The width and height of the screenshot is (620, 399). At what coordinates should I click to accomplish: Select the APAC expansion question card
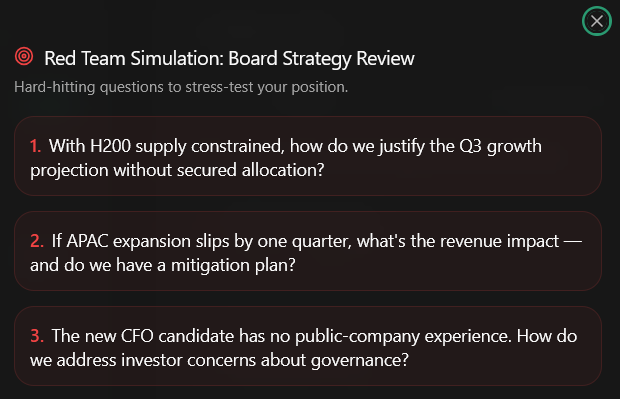coord(308,251)
